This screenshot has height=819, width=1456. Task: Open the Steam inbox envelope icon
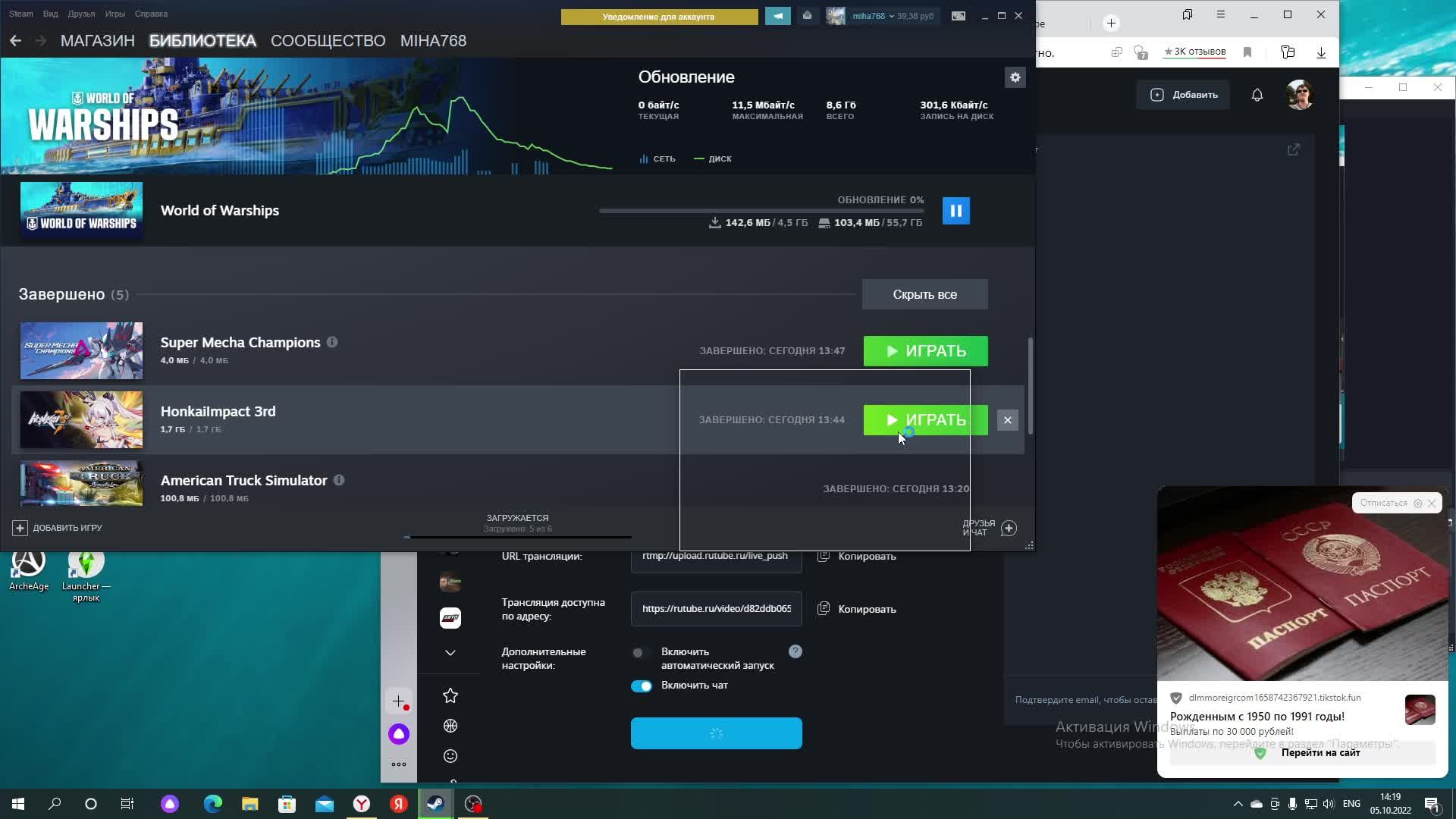[807, 16]
